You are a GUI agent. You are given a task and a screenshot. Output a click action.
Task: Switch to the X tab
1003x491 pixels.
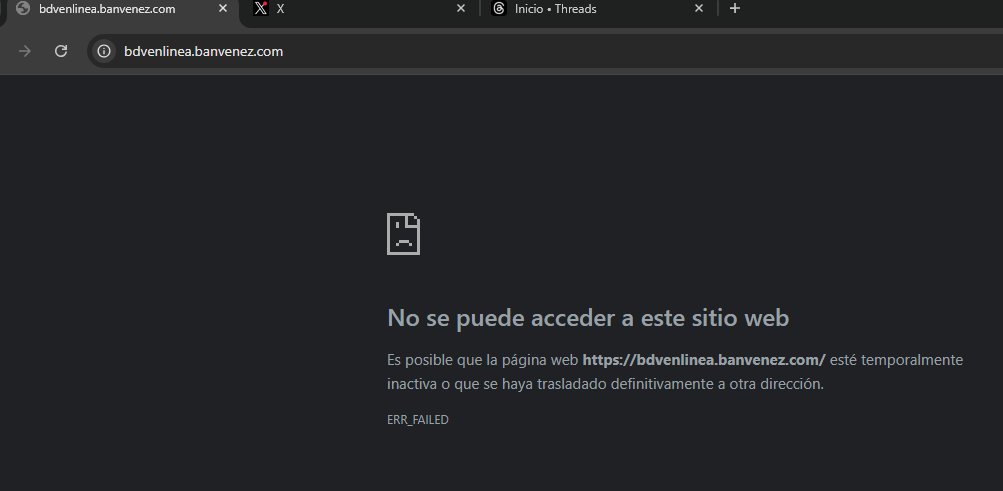click(359, 9)
